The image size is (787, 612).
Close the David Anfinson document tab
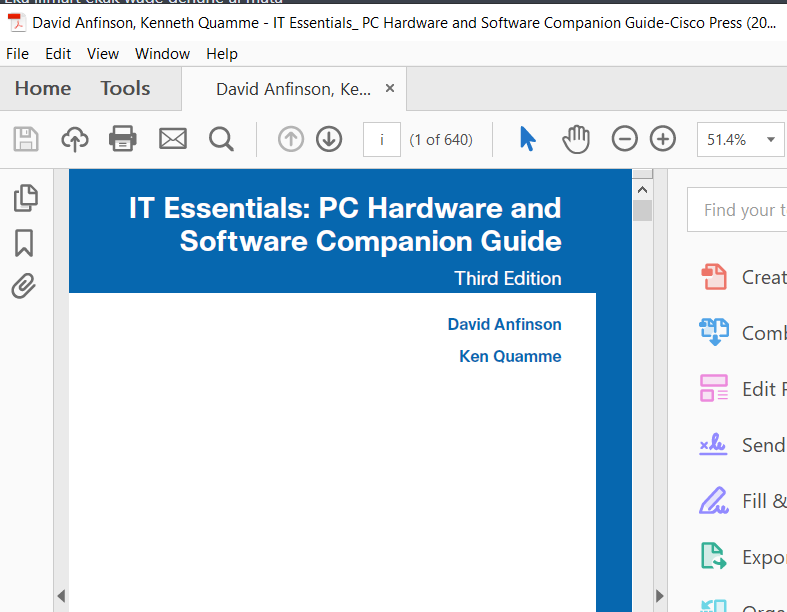(x=389, y=88)
